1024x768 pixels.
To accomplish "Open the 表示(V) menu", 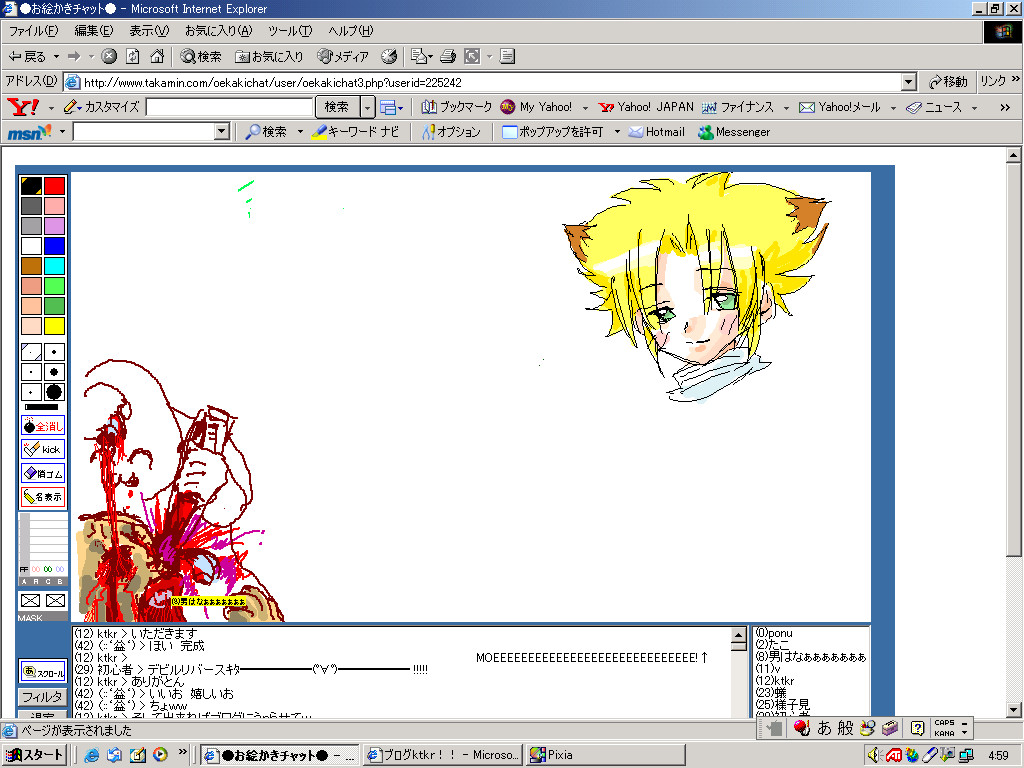I will tap(149, 31).
